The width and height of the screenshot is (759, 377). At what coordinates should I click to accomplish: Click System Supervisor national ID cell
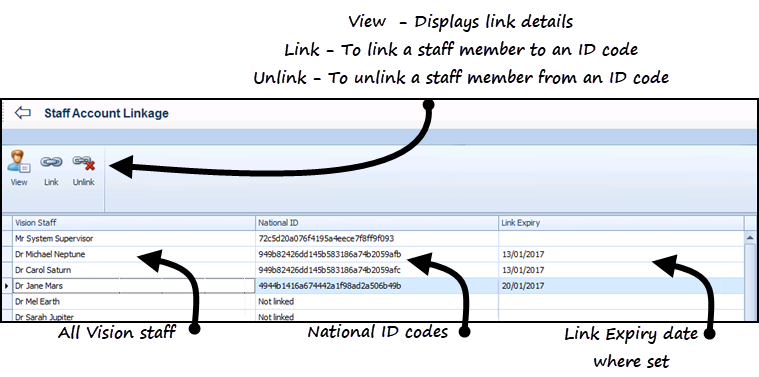point(377,238)
